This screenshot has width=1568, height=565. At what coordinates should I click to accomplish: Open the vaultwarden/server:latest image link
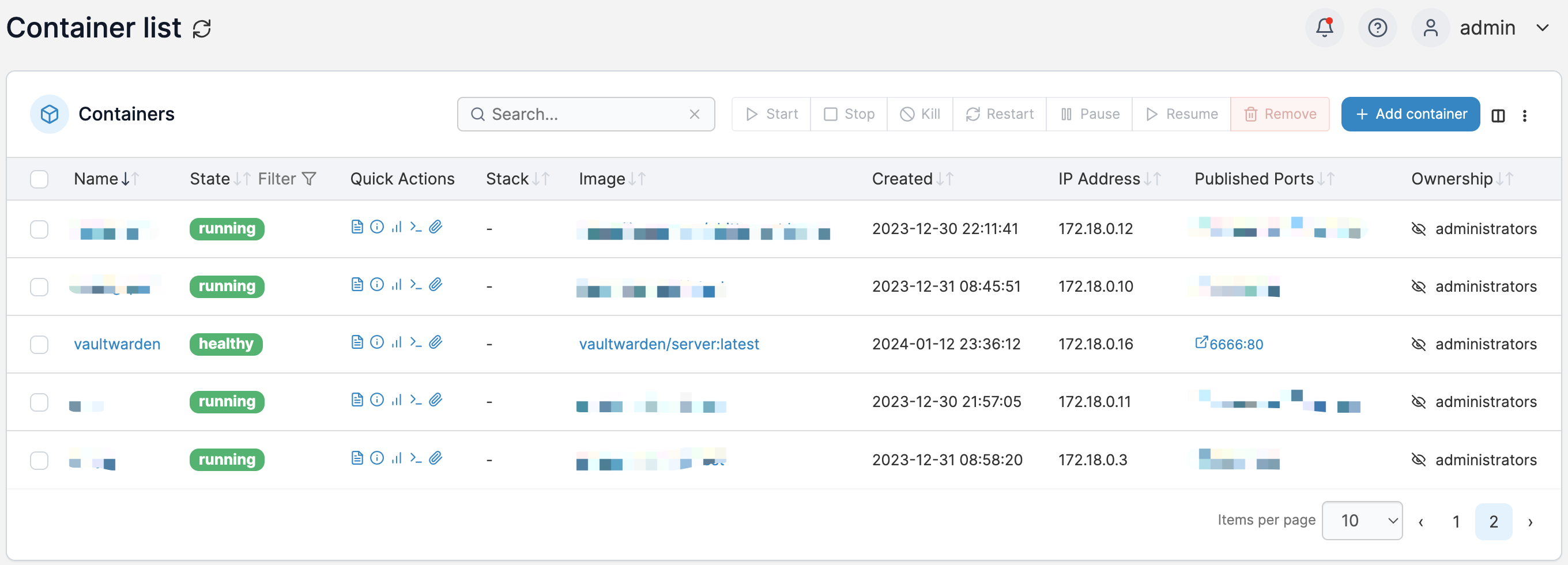[x=668, y=345]
